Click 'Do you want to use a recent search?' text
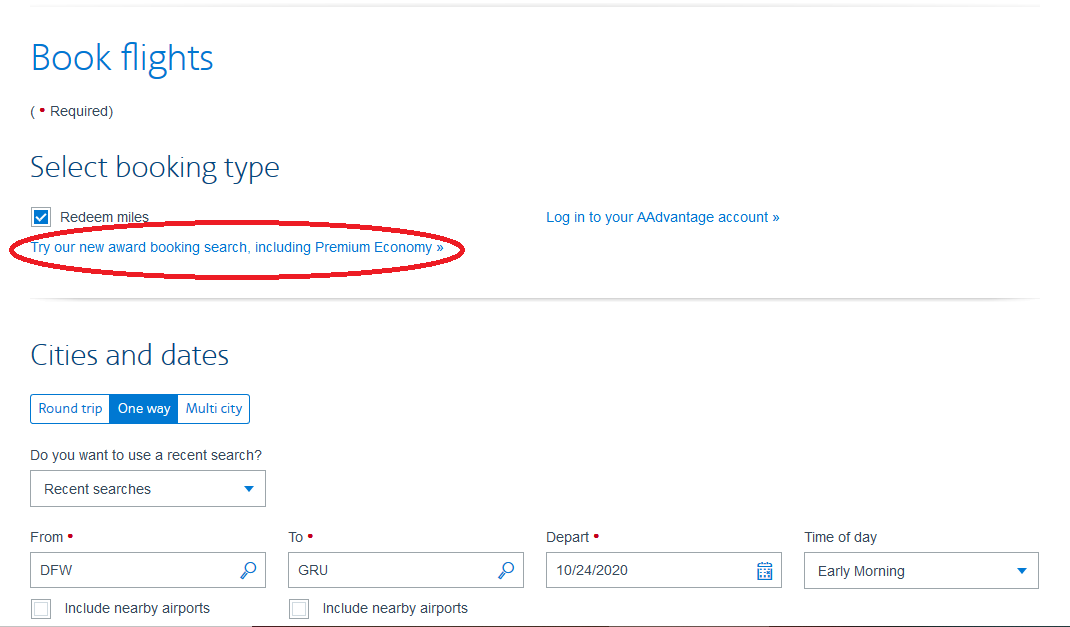Viewport: 1070px width, 627px height. pos(146,455)
